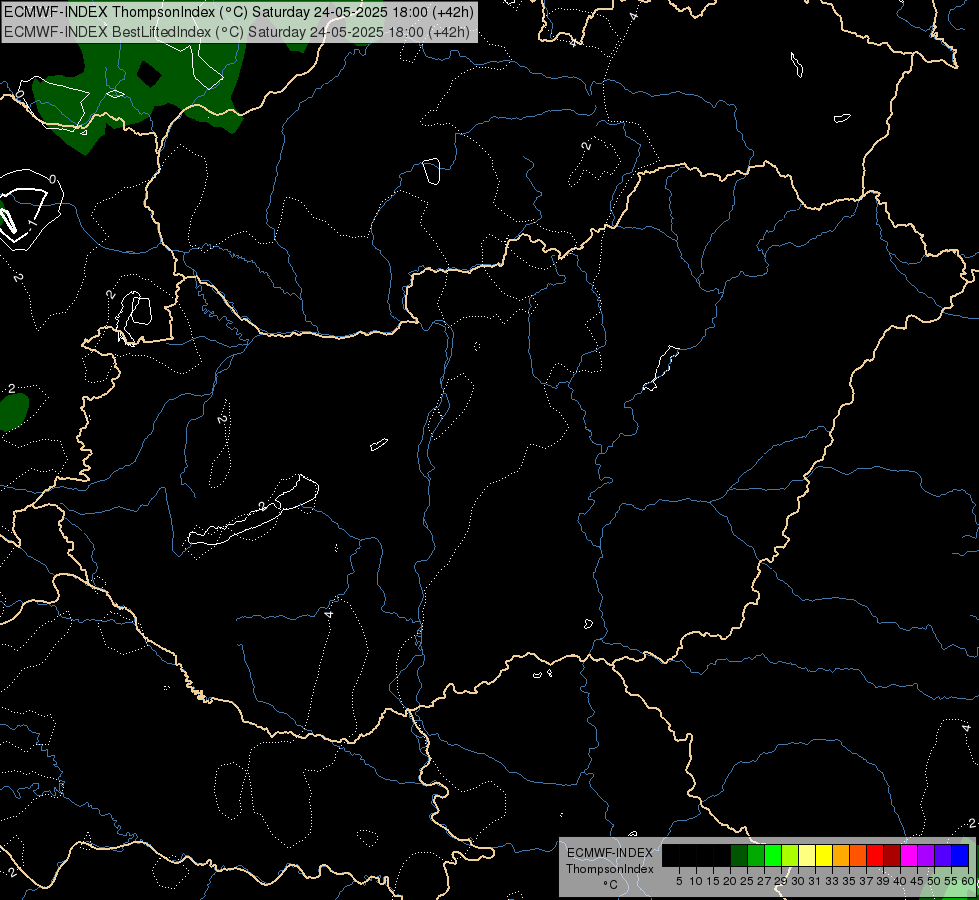Viewport: 979px width, 900px height.
Task: Click legend tick value '25'
Action: tap(747, 881)
